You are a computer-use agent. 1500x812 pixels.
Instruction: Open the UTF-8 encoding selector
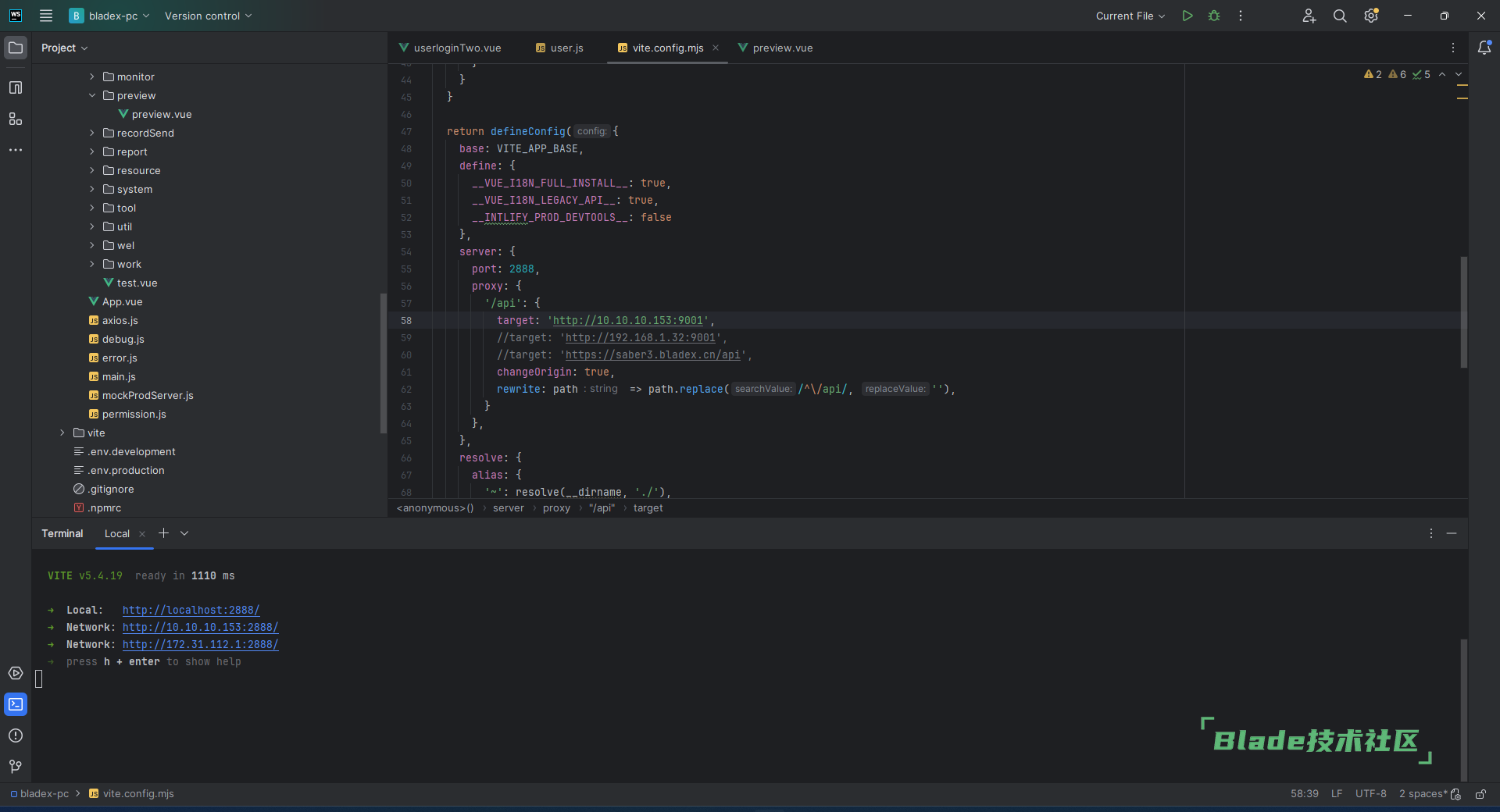tap(1371, 794)
